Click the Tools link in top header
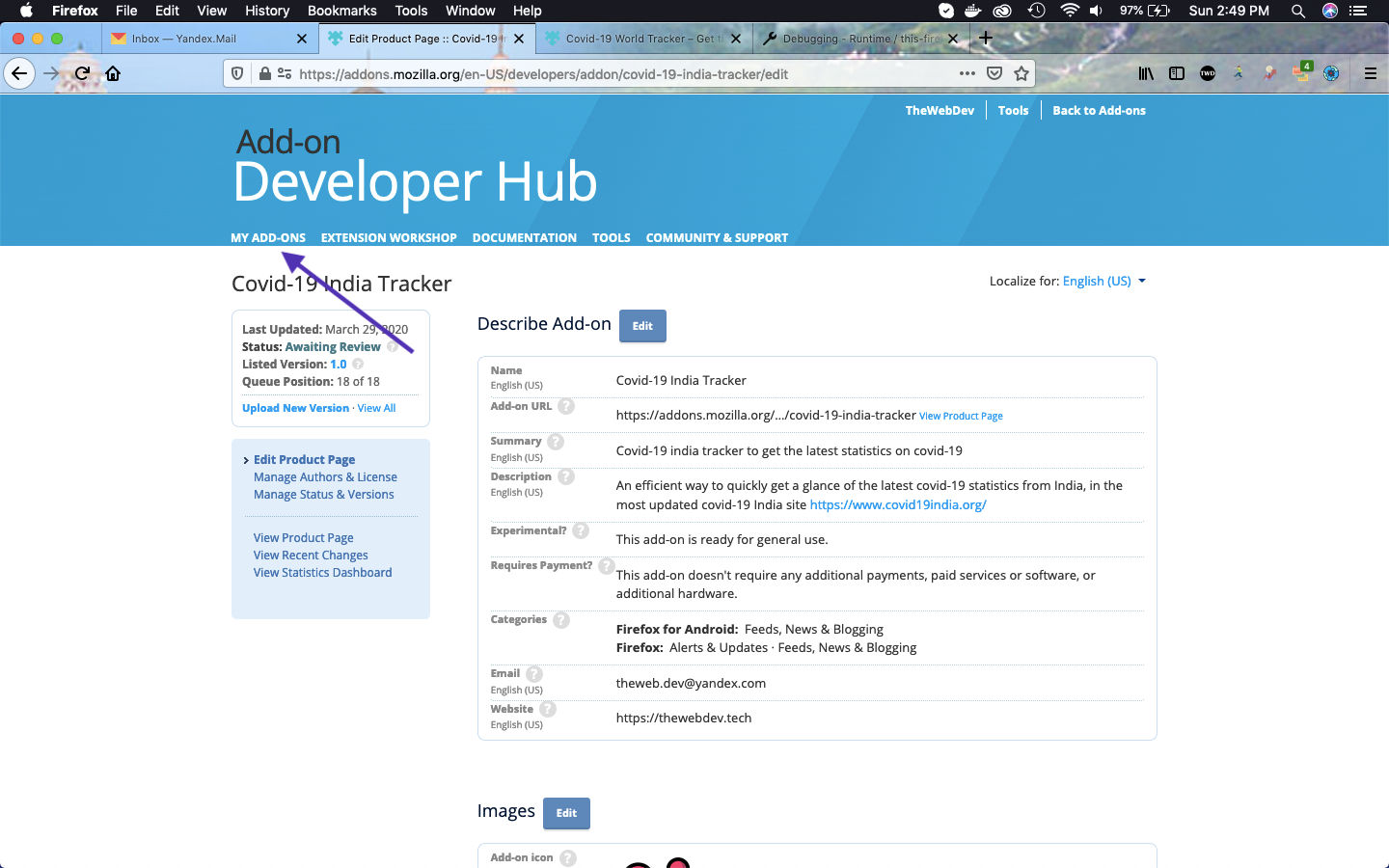 click(1013, 111)
